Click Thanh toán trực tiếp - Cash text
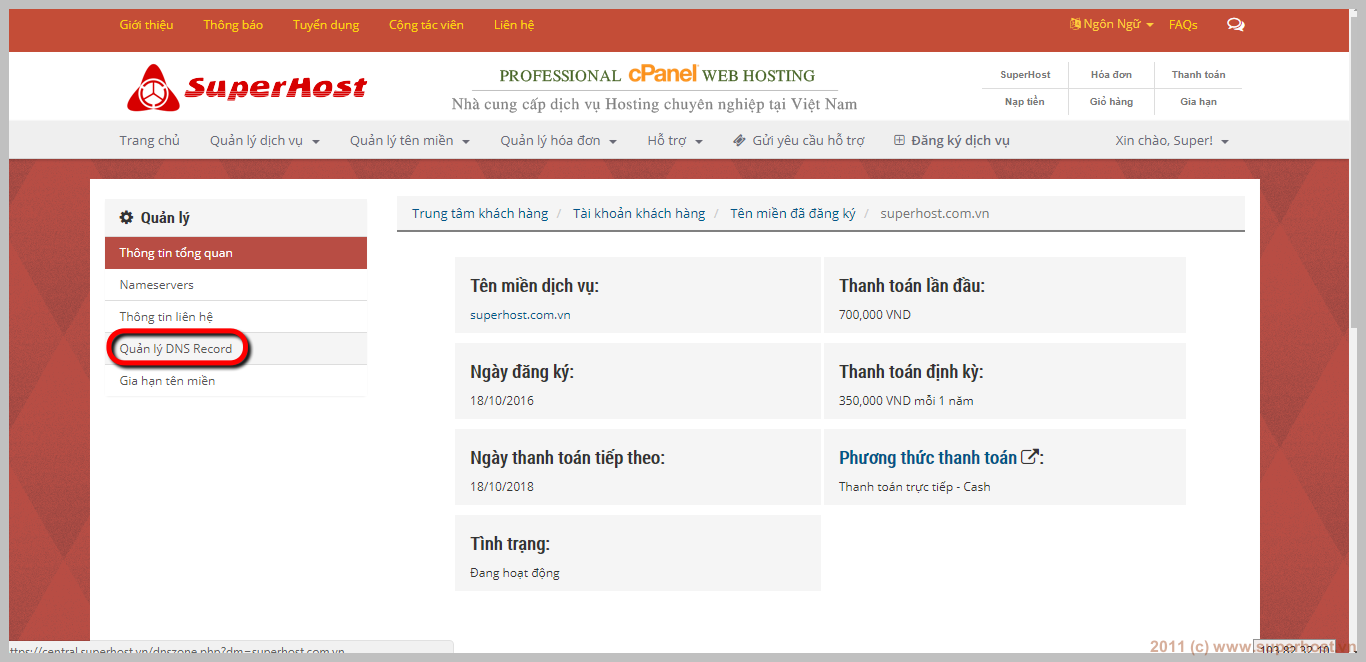Screen dimensions: 1366x662 (915, 487)
